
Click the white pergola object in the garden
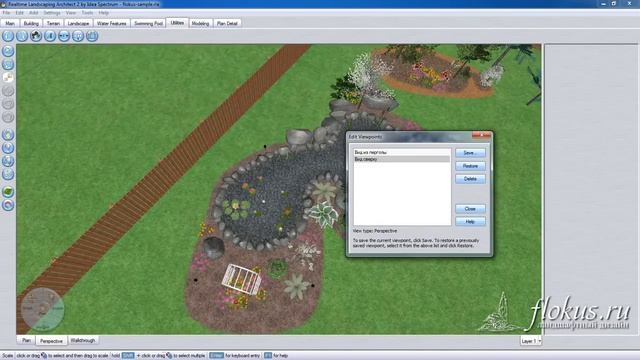tap(241, 280)
